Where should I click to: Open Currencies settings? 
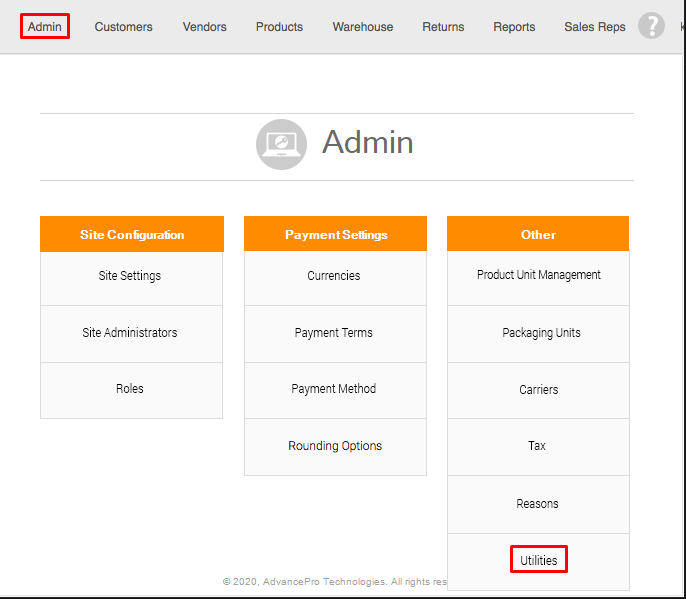pos(334,276)
